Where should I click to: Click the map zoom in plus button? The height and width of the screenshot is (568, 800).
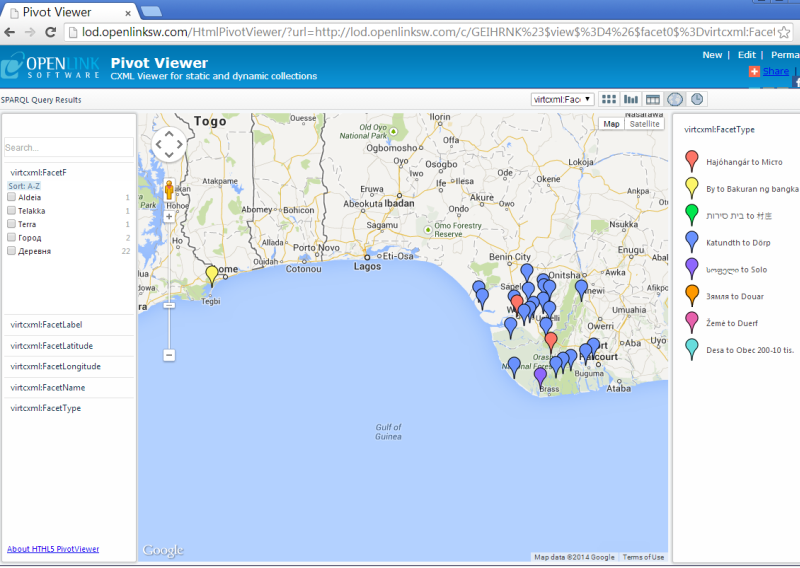point(169,216)
